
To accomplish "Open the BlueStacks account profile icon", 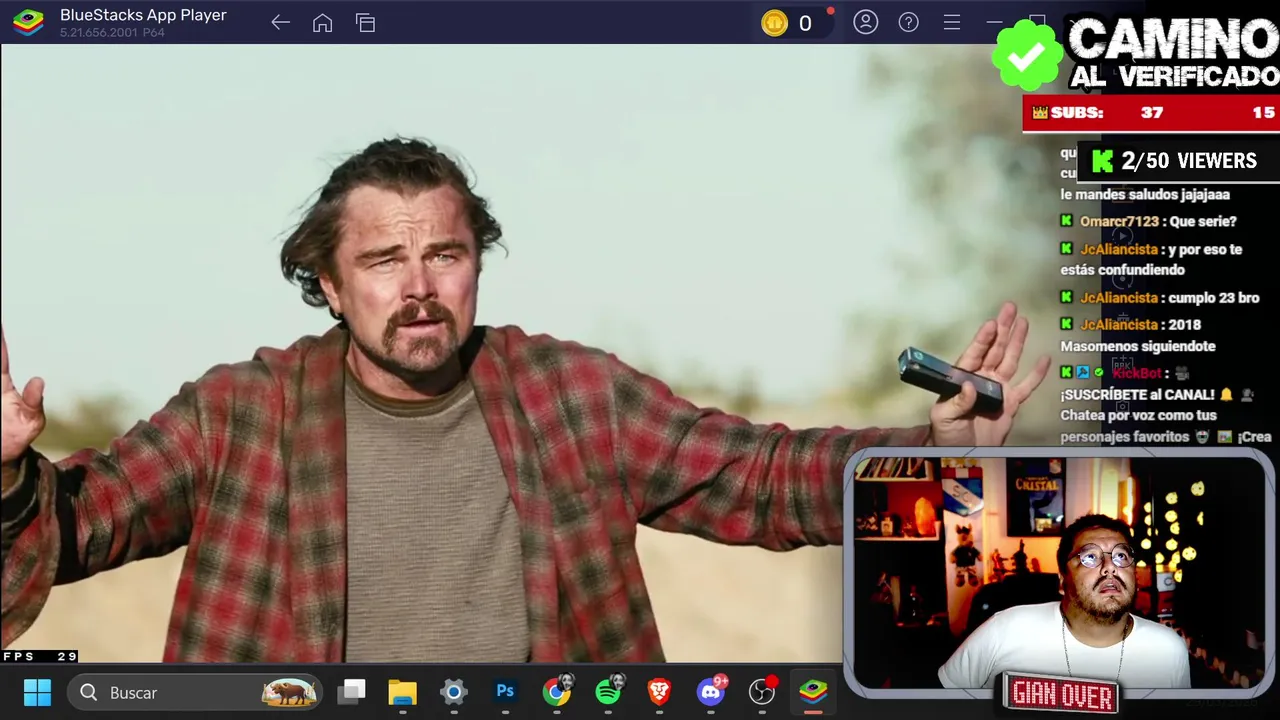I will tap(865, 22).
